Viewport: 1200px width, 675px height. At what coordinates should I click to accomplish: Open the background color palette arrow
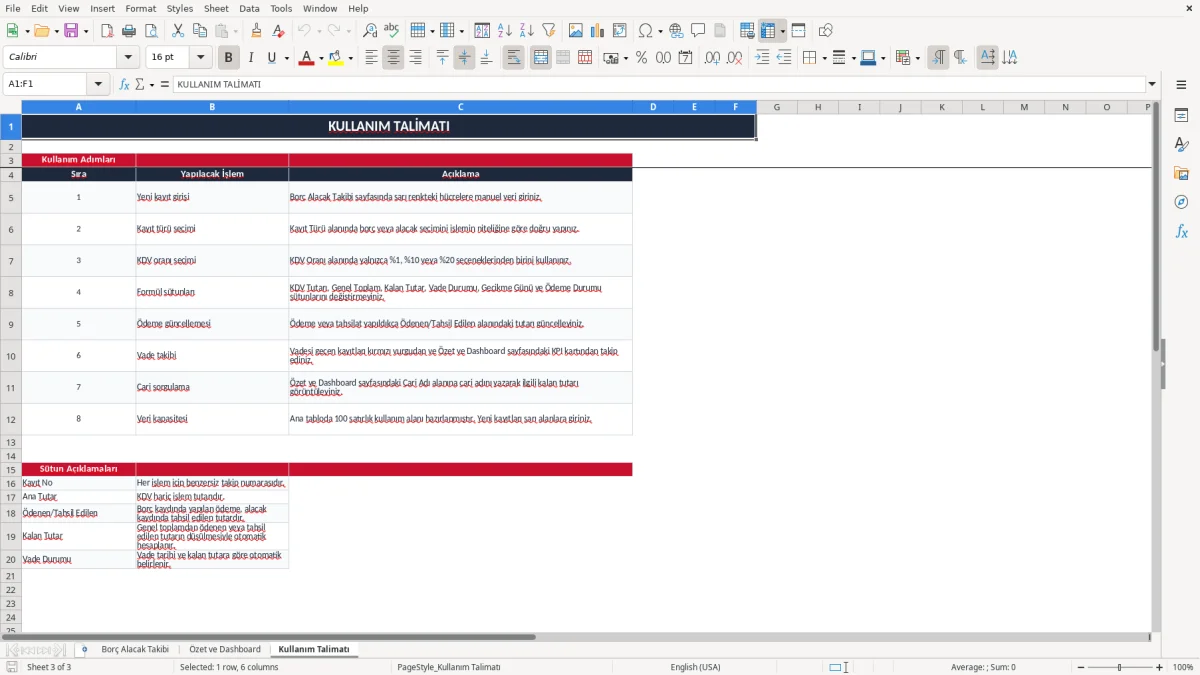pos(350,58)
